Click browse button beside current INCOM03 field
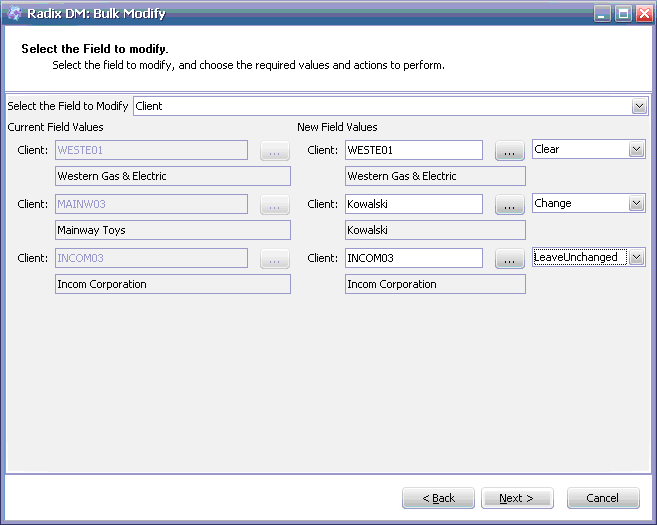The width and height of the screenshot is (657, 525). point(275,259)
